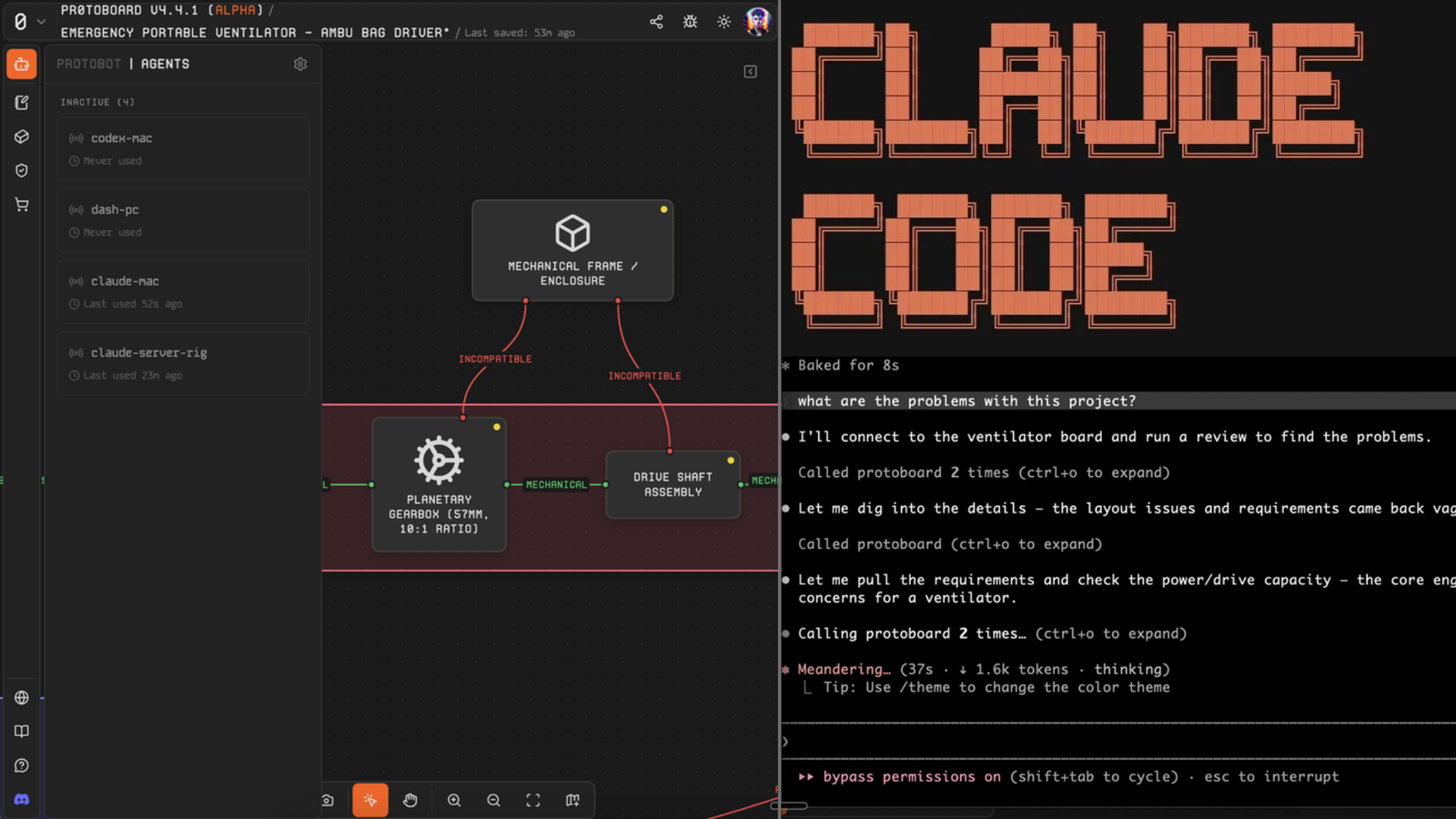Collapse the side panel with arrow icon
Screen dimensions: 1456x819
[751, 72]
